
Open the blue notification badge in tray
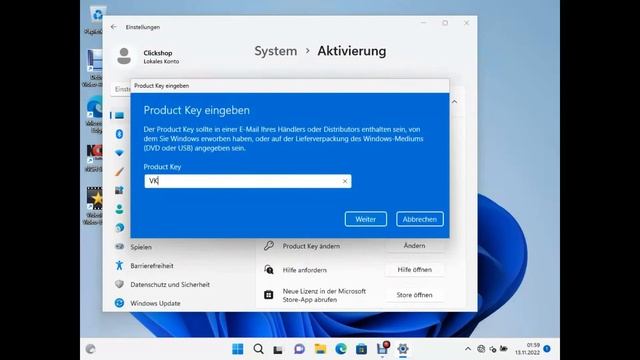point(547,349)
